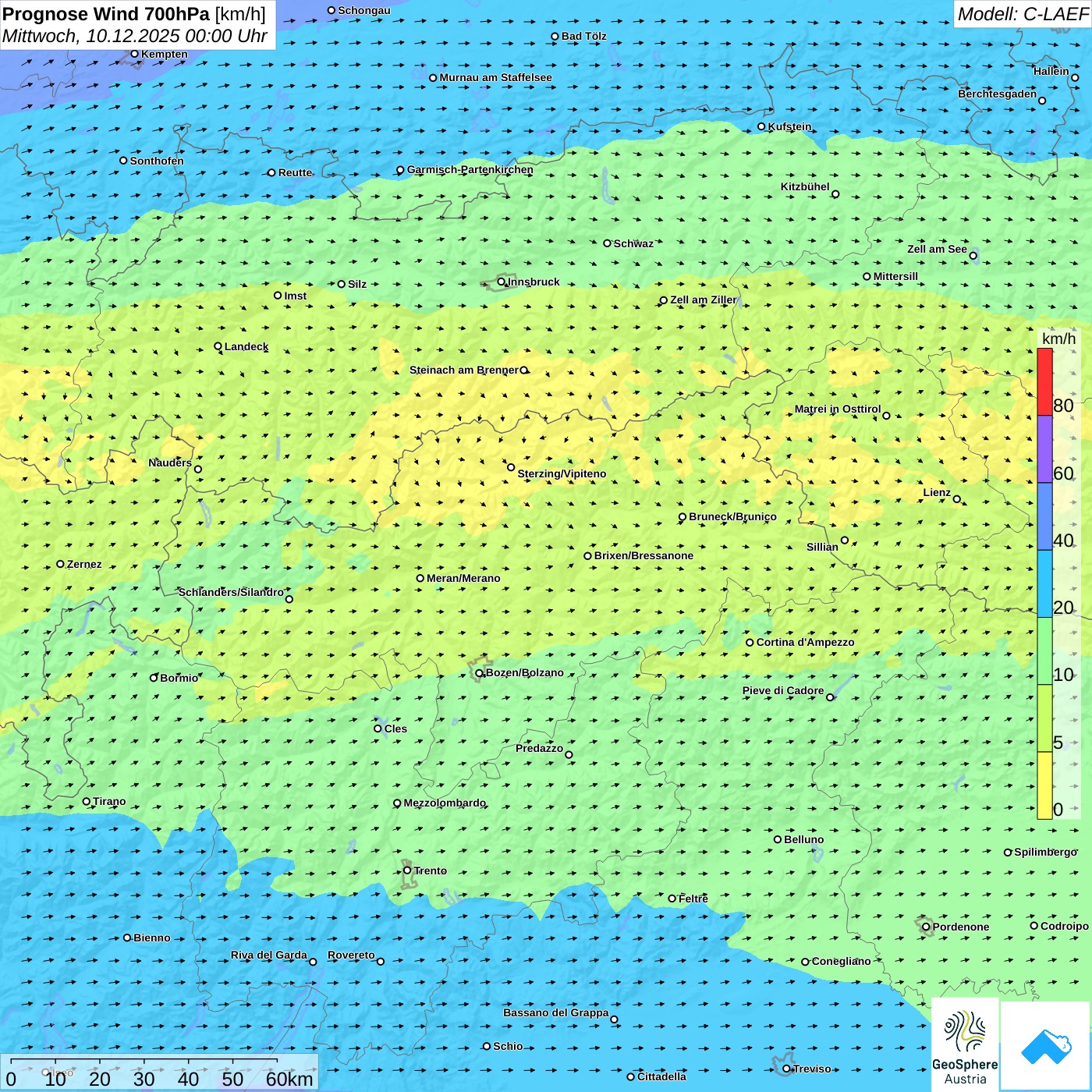Select the Bozen/Bolzano location marker
This screenshot has height=1092, width=1092.
(480, 673)
